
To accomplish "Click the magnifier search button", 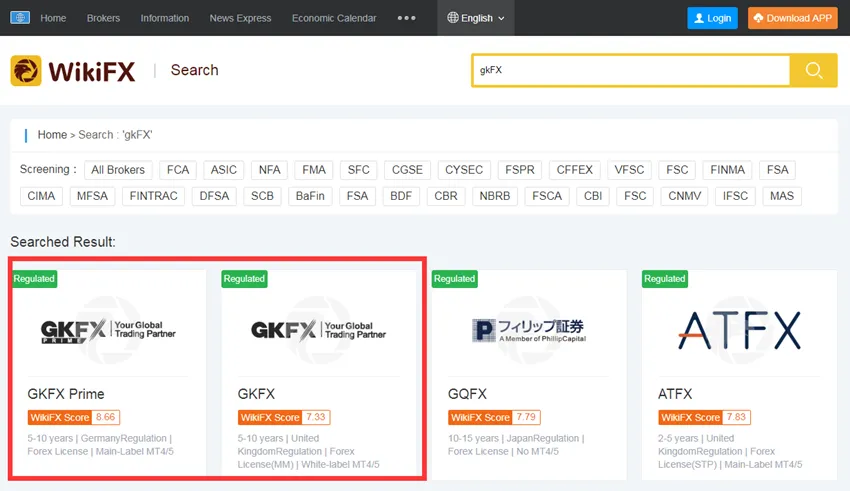I will pos(814,70).
